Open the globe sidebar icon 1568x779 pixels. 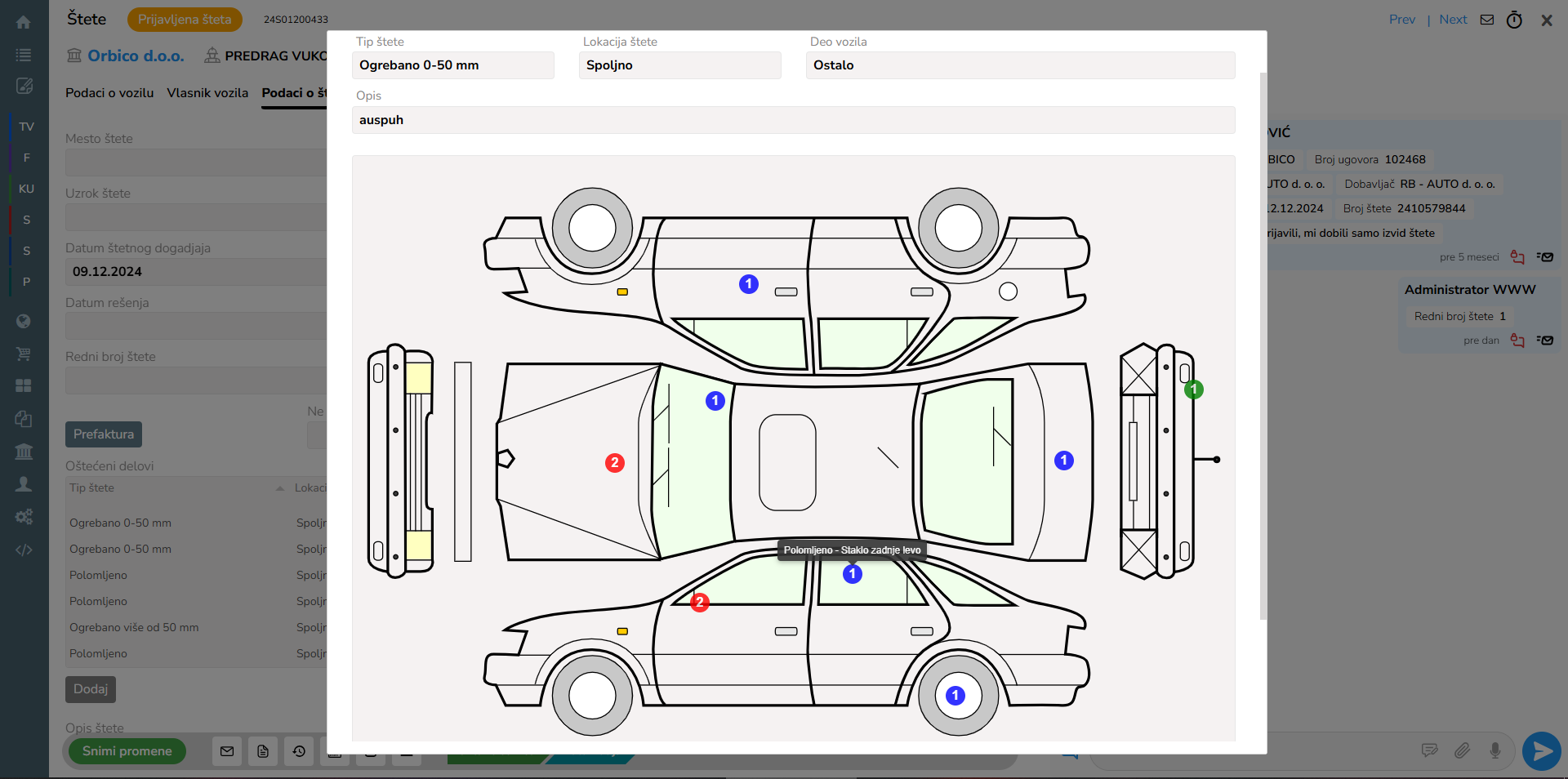[x=24, y=322]
